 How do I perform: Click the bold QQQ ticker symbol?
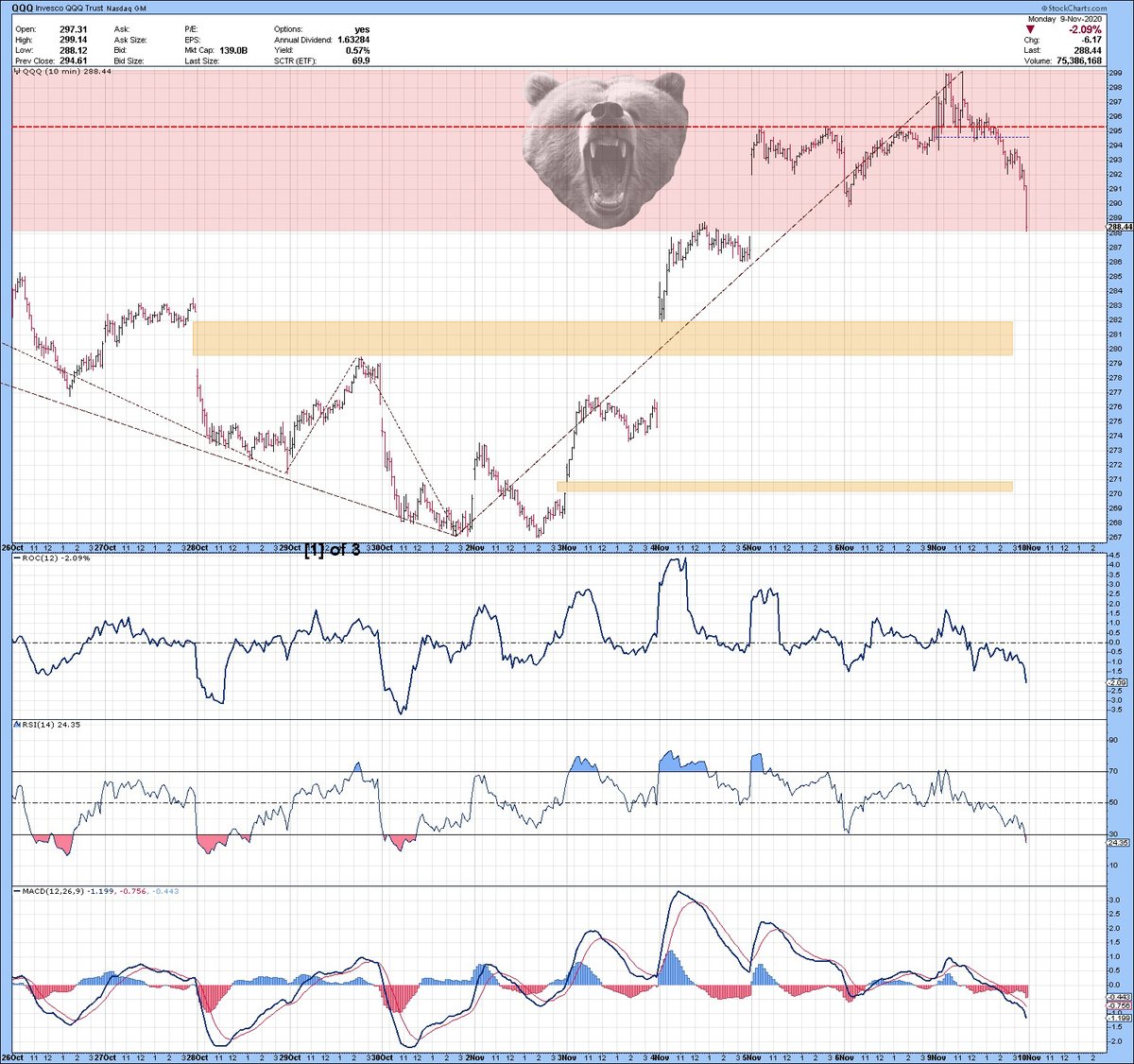point(23,10)
